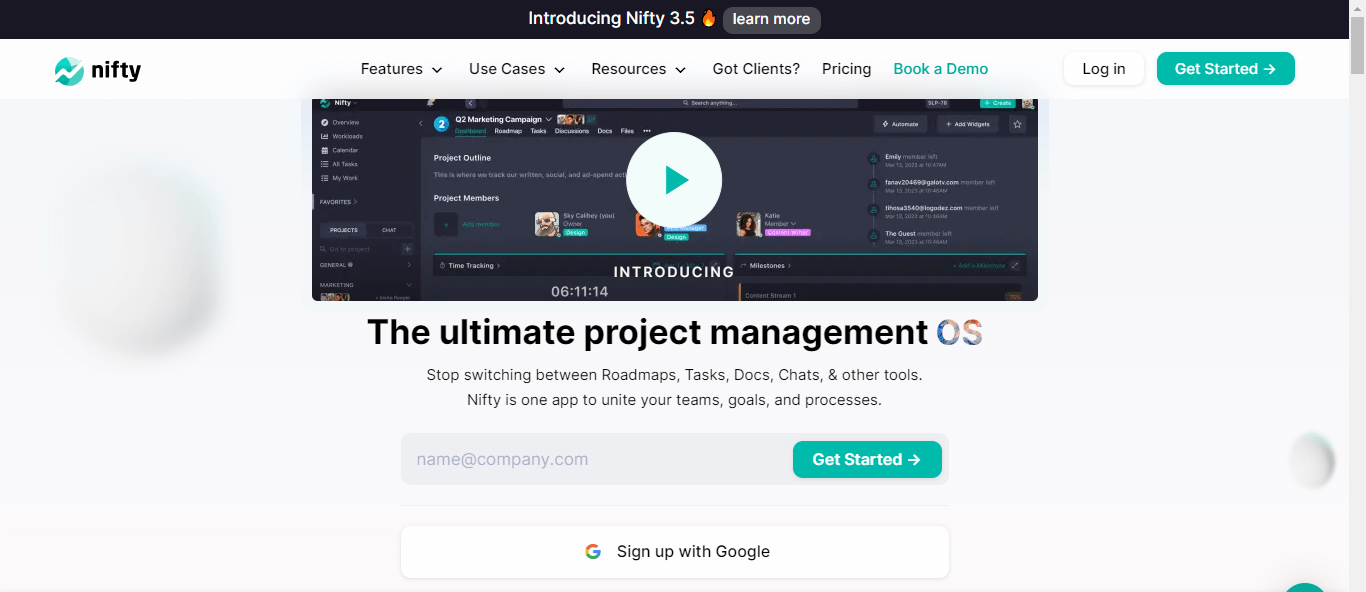1366x592 pixels.
Task: Click the Nifty logo in the header
Action: coord(98,70)
